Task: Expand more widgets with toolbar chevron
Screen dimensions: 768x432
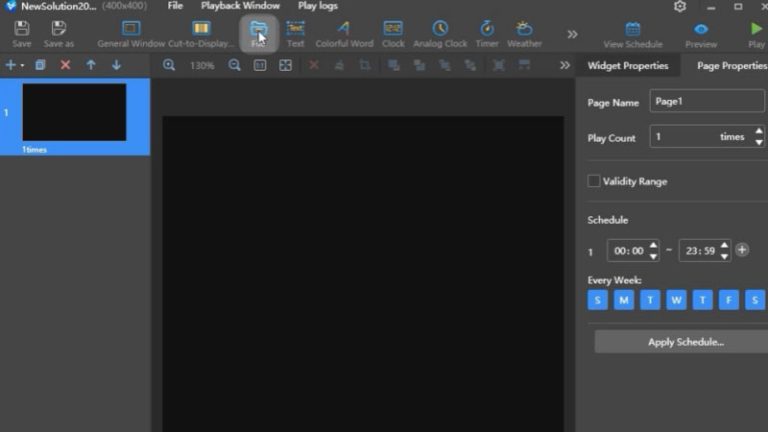Action: click(572, 34)
